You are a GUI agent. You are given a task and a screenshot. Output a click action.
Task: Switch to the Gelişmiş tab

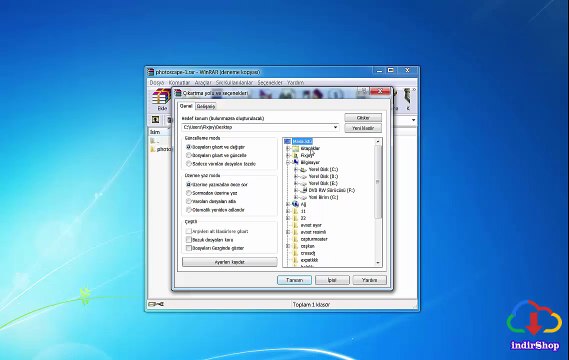click(206, 106)
